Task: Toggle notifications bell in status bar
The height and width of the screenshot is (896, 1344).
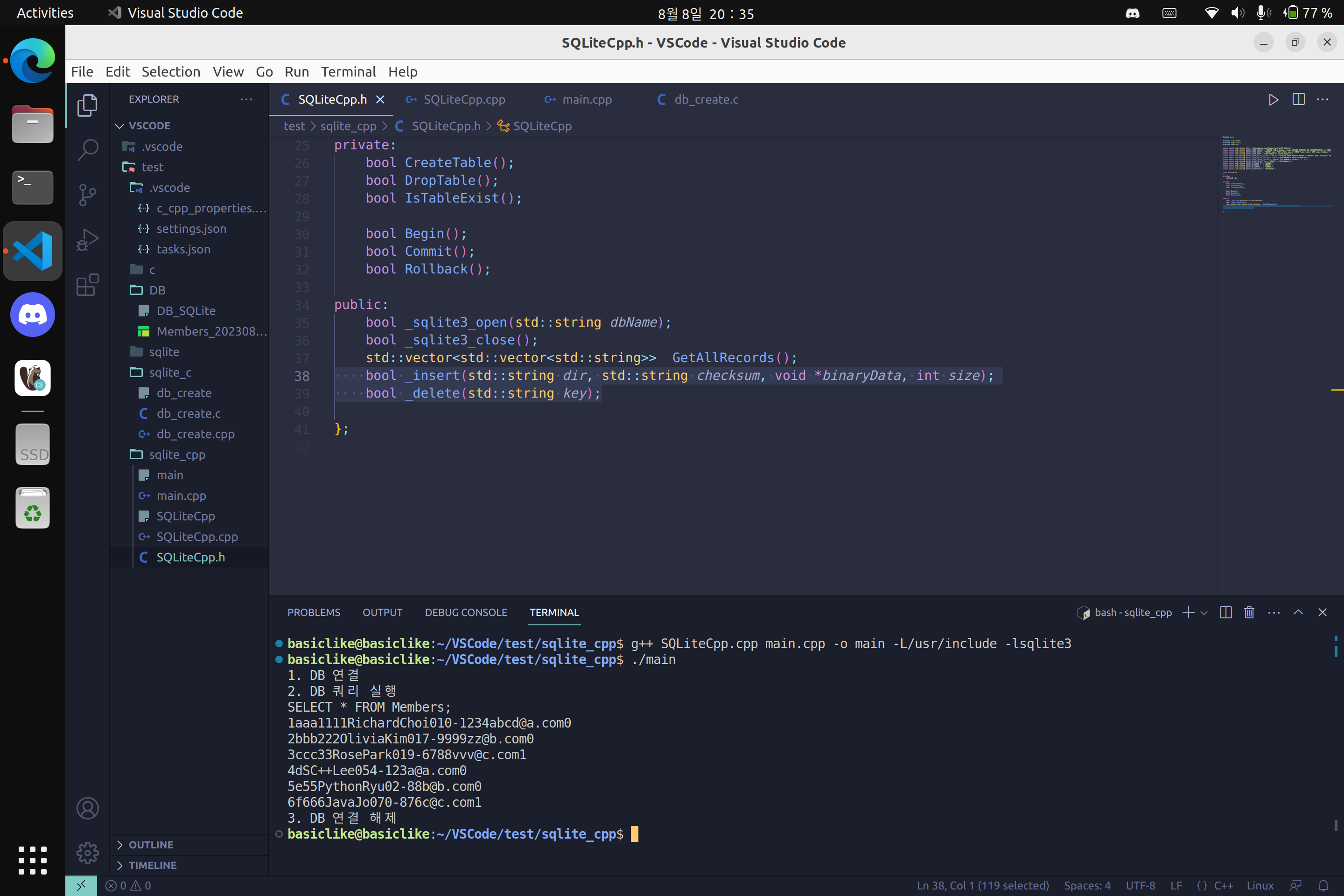Action: 1323,886
